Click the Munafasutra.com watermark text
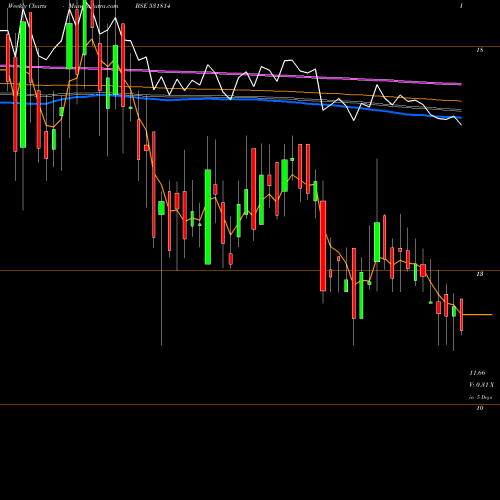Screen dimensions: 500x500 pyautogui.click(x=93, y=6)
